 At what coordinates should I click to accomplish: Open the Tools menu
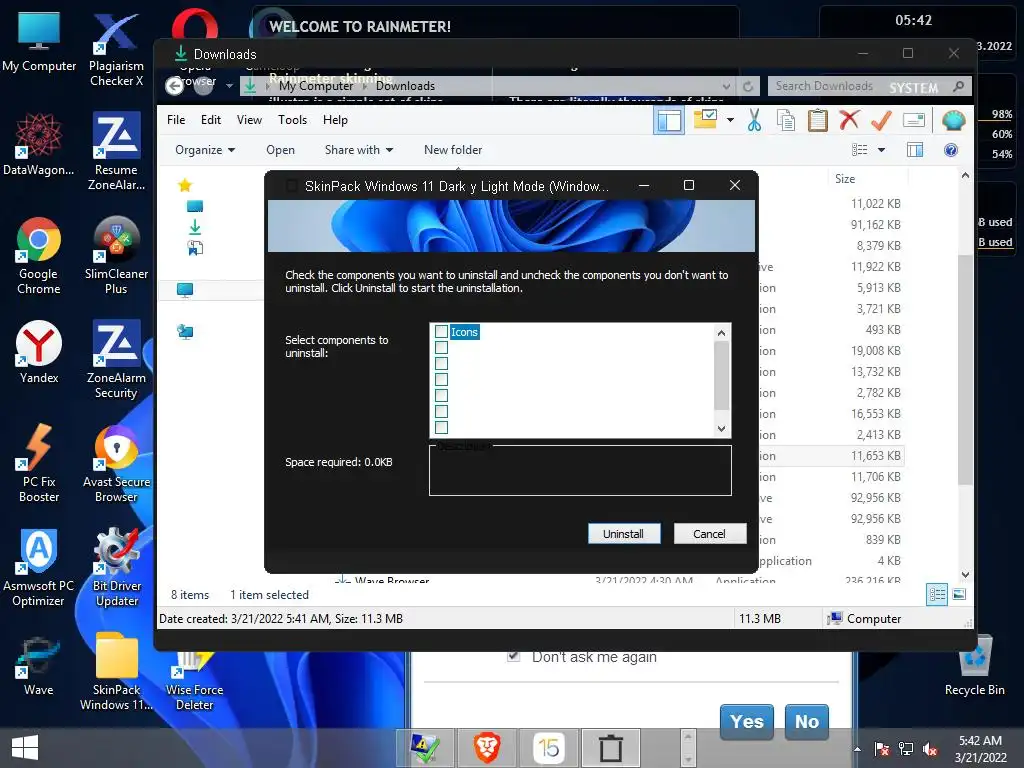coord(292,120)
